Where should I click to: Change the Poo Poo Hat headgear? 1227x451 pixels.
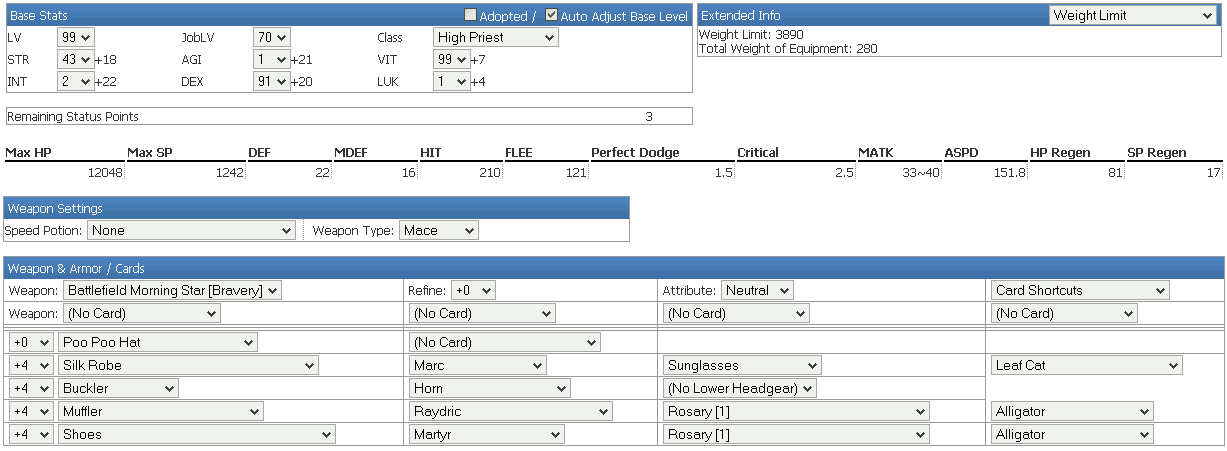tap(157, 342)
